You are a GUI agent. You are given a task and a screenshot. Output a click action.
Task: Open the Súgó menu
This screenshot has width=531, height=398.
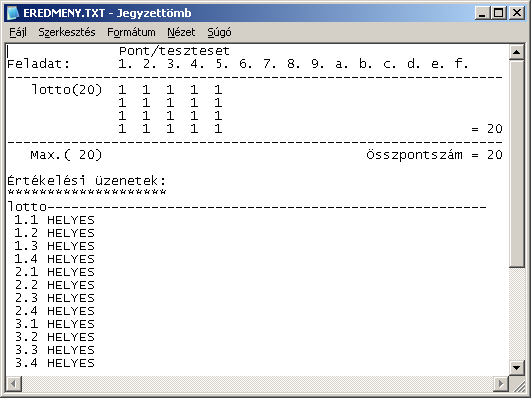219,33
